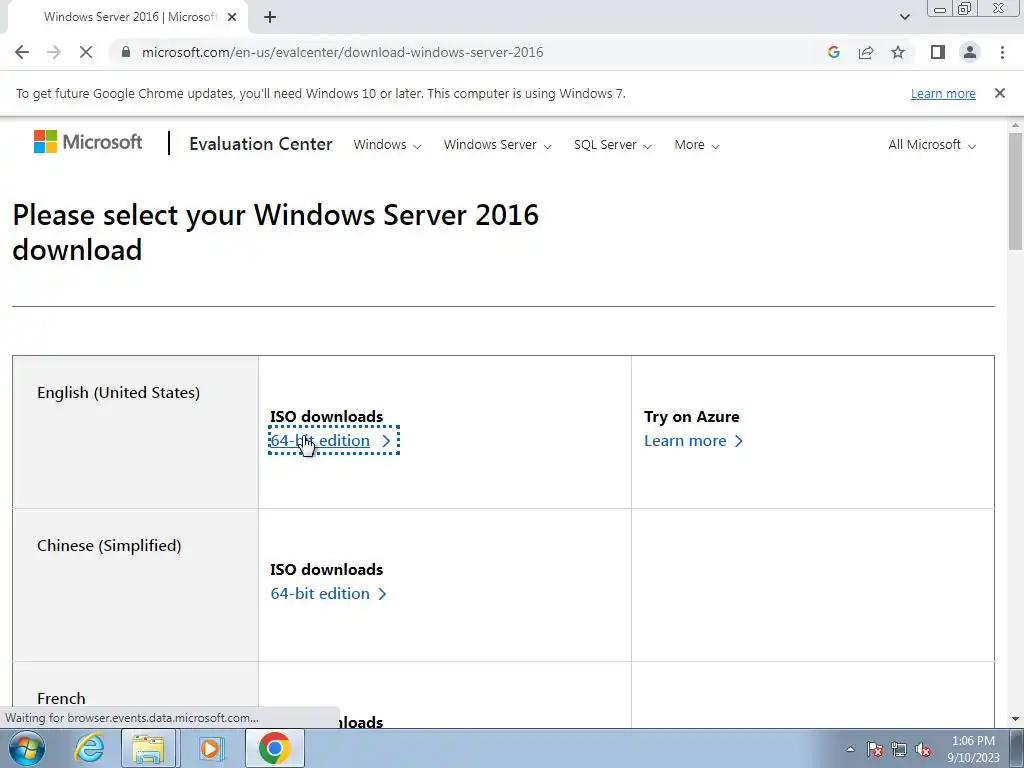1024x768 pixels.
Task: Click the page vertical scrollbar thumb
Action: coord(1015,191)
